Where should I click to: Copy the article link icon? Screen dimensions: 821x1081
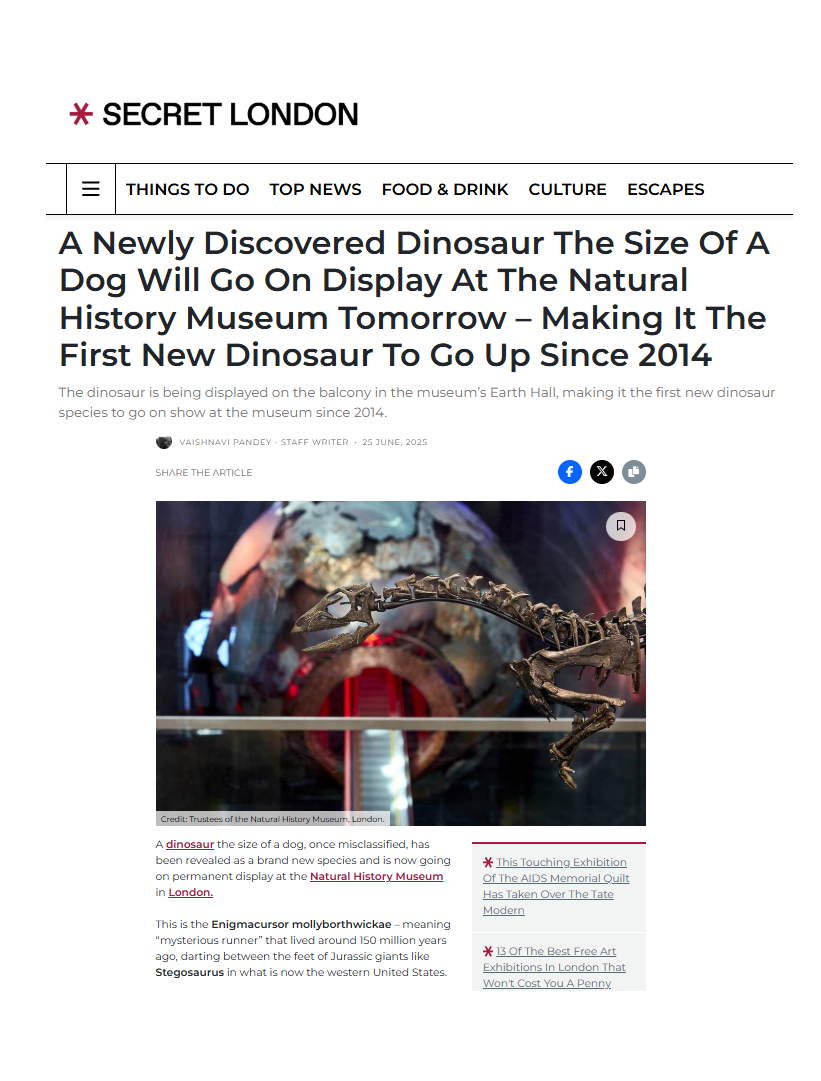pos(634,472)
